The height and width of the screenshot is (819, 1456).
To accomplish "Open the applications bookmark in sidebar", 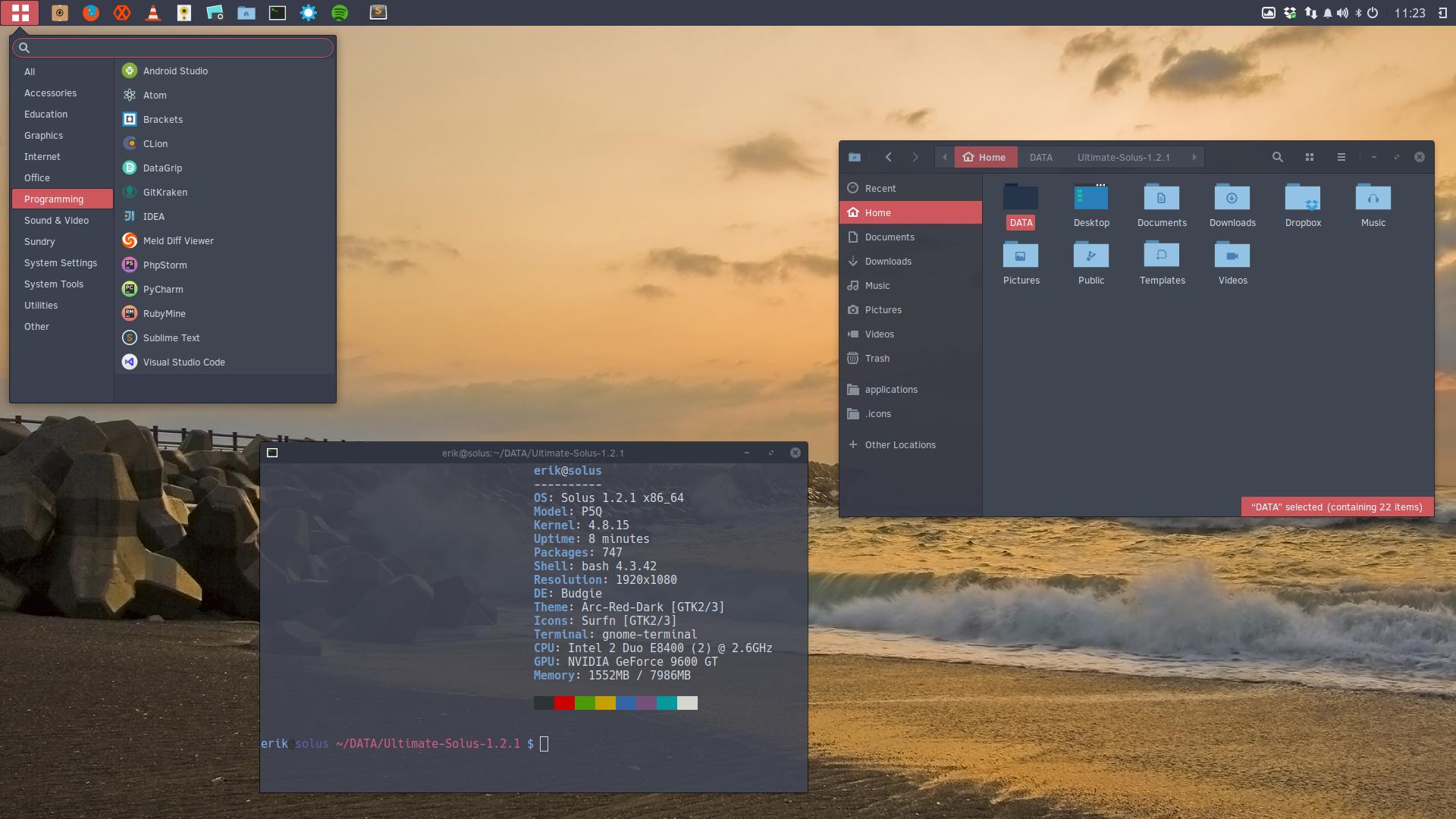I will [x=911, y=389].
